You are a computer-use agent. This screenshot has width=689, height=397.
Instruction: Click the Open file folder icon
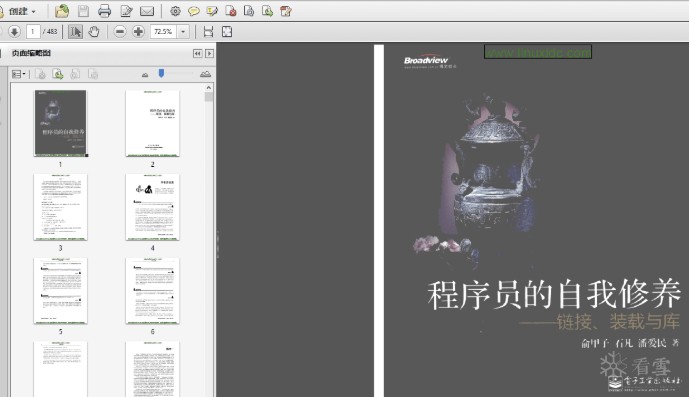coord(62,11)
